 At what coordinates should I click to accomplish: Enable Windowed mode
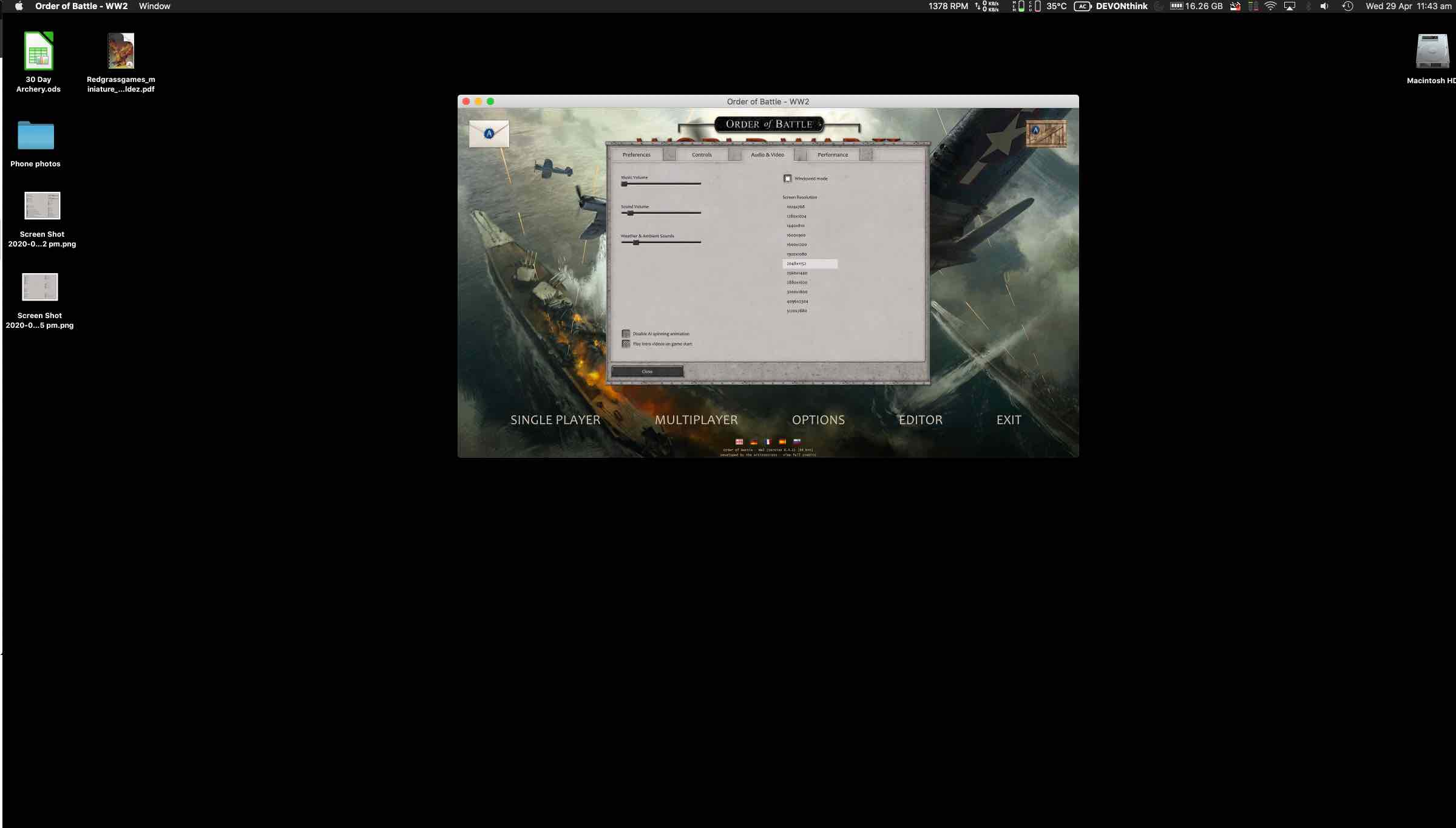[x=787, y=178]
